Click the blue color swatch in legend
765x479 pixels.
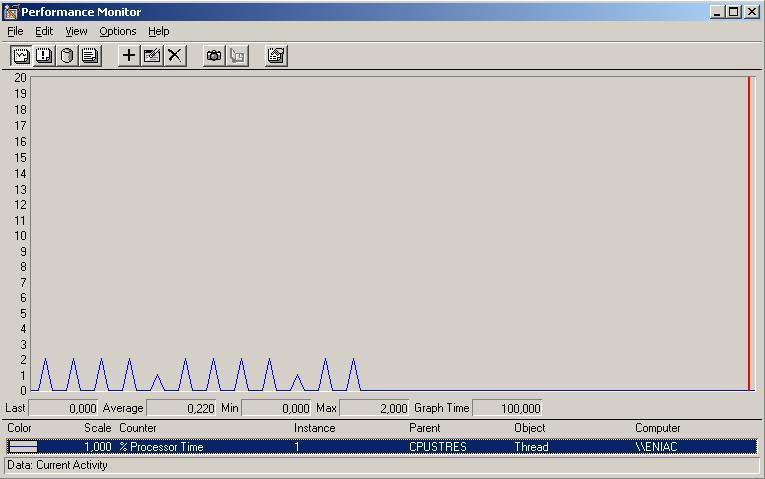pos(23,446)
